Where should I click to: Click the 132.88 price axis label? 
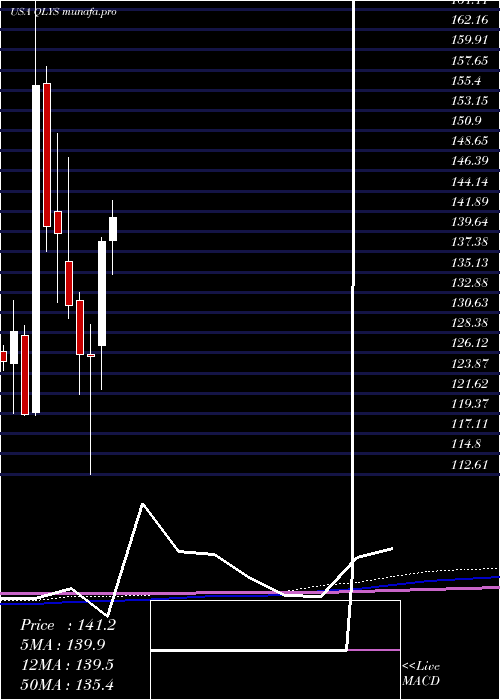pos(470,283)
